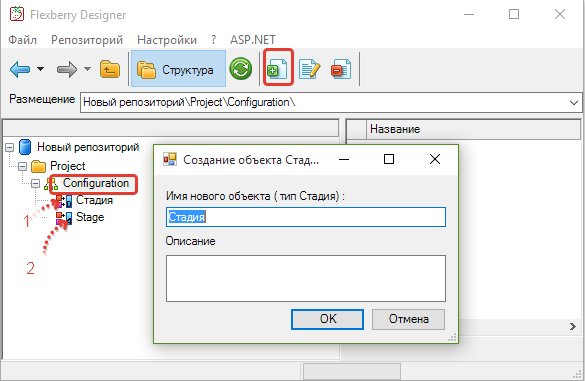The image size is (585, 381).
Task: Click the new object name field
Action: [x=306, y=217]
